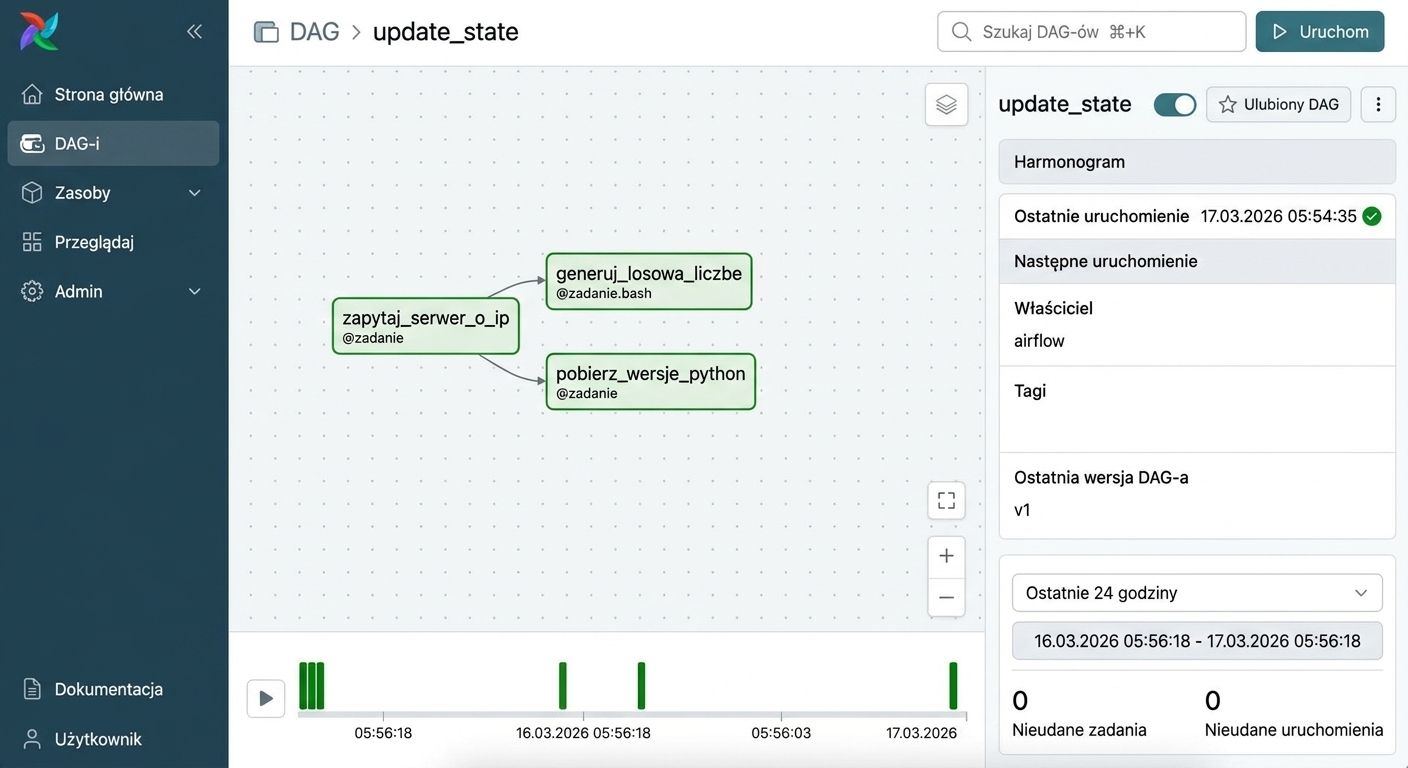Image resolution: width=1408 pixels, height=768 pixels.
Task: Open the Ostatnie 24 godziny dropdown
Action: pyautogui.click(x=1197, y=593)
